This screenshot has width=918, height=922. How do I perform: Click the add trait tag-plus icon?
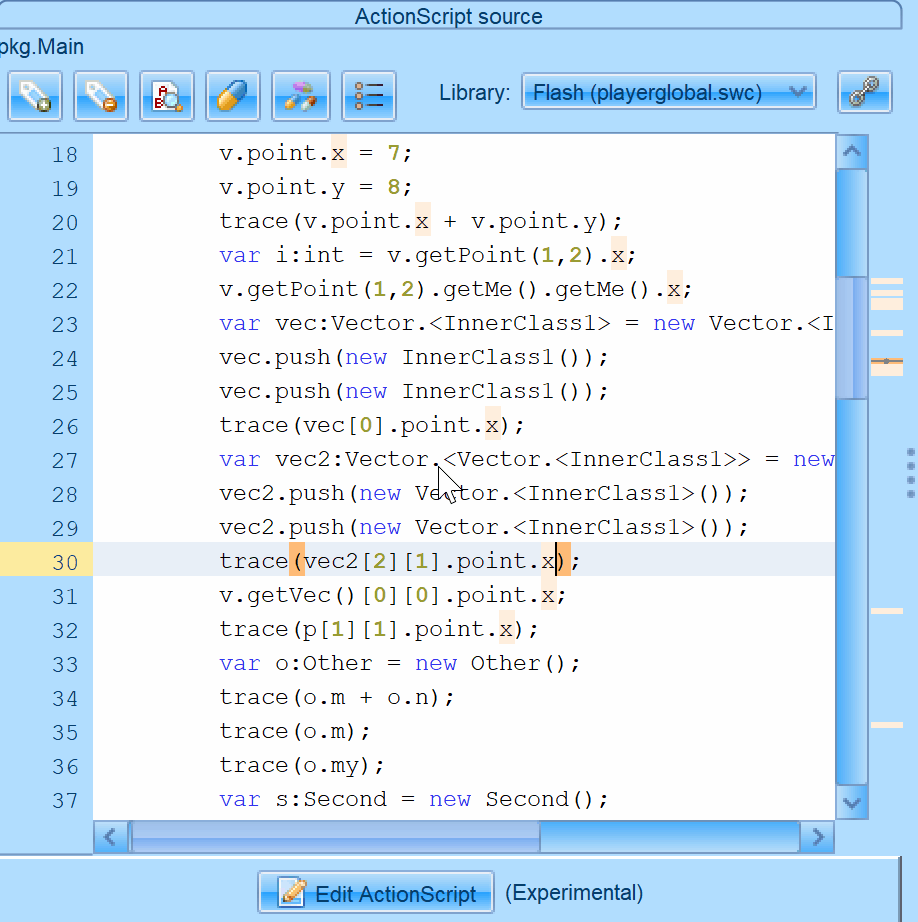[x=35, y=96]
